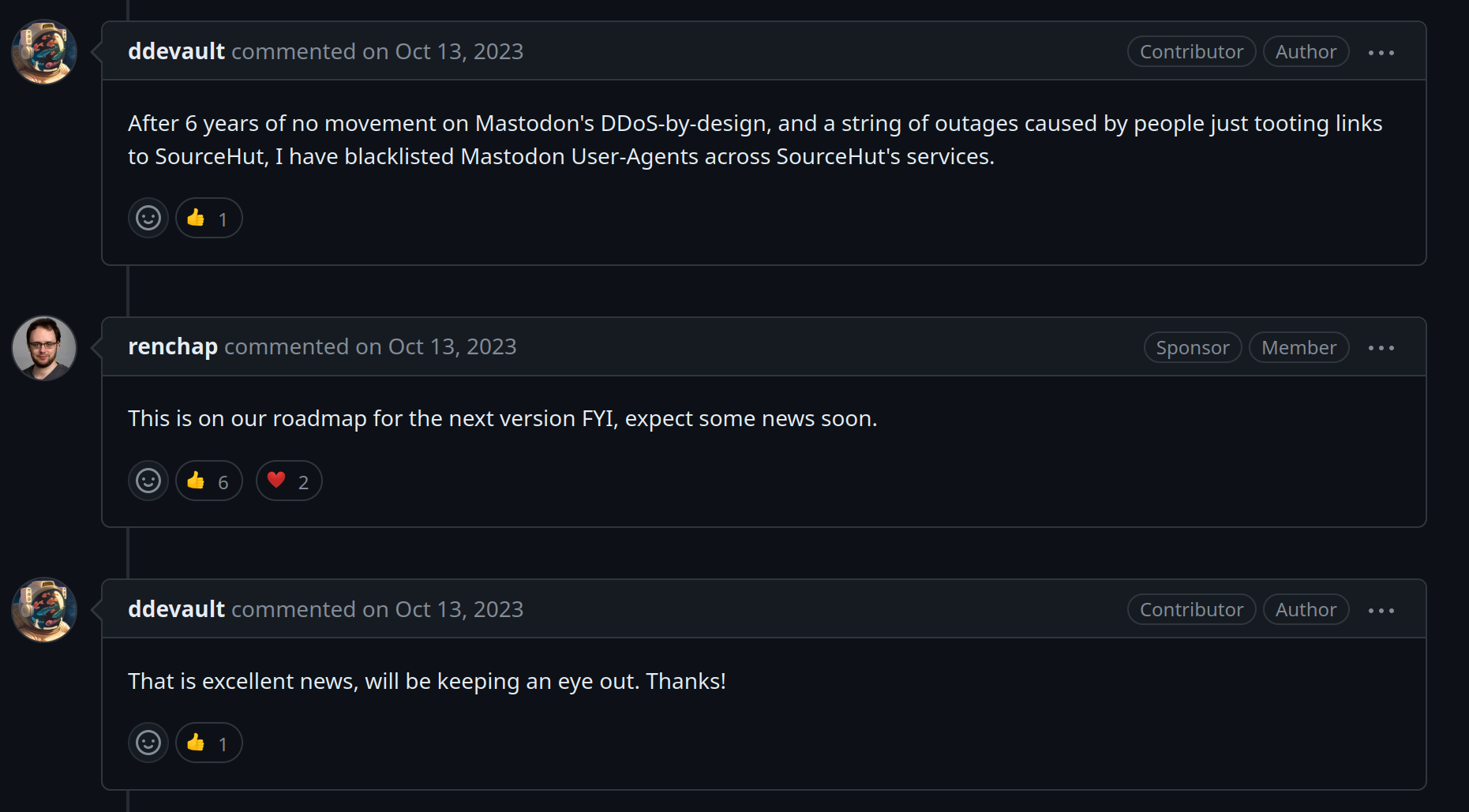
Task: Toggle the heart reaction on renchap's comment
Action: (288, 480)
